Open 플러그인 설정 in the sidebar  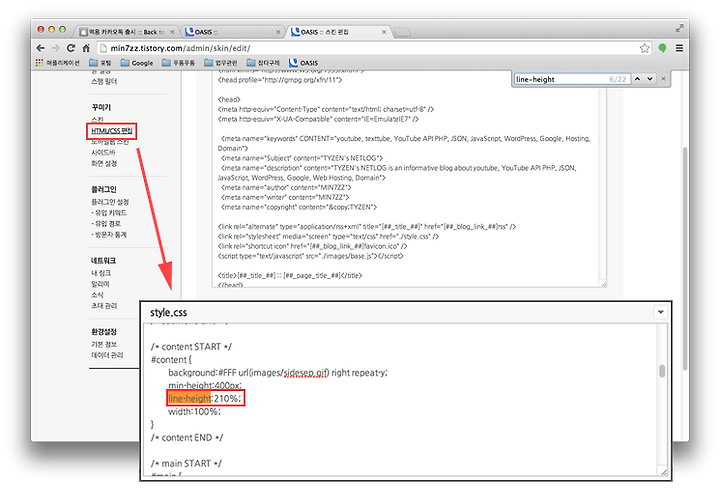pyautogui.click(x=110, y=202)
